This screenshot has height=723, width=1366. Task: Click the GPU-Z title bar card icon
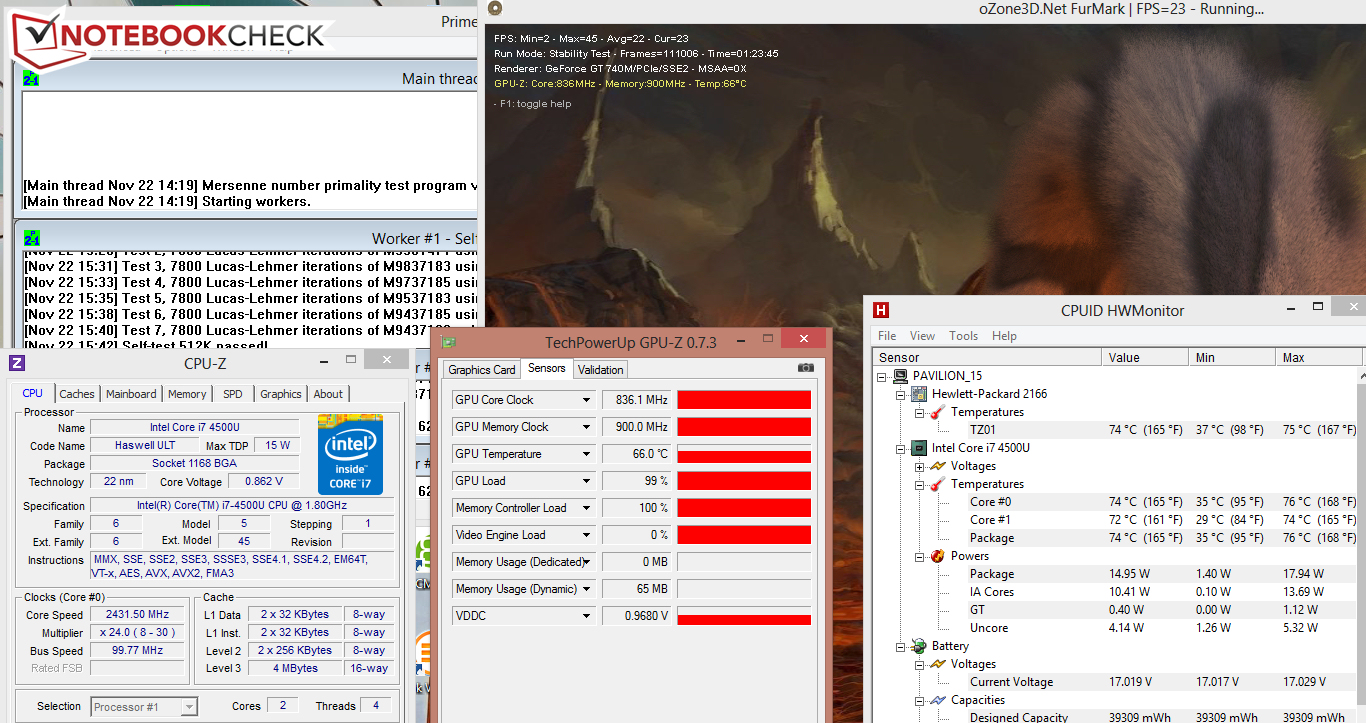448,342
